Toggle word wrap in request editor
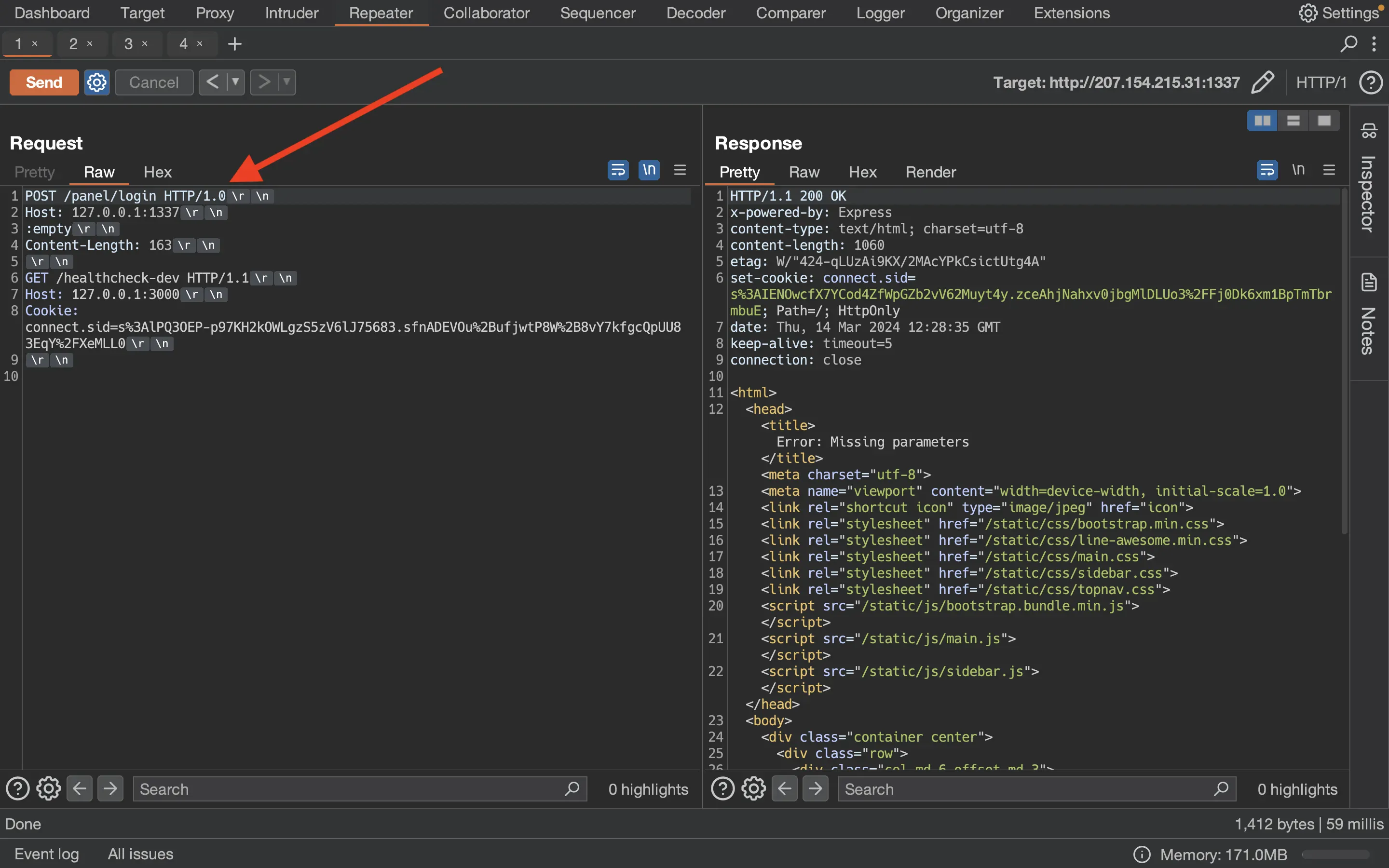 [x=618, y=170]
